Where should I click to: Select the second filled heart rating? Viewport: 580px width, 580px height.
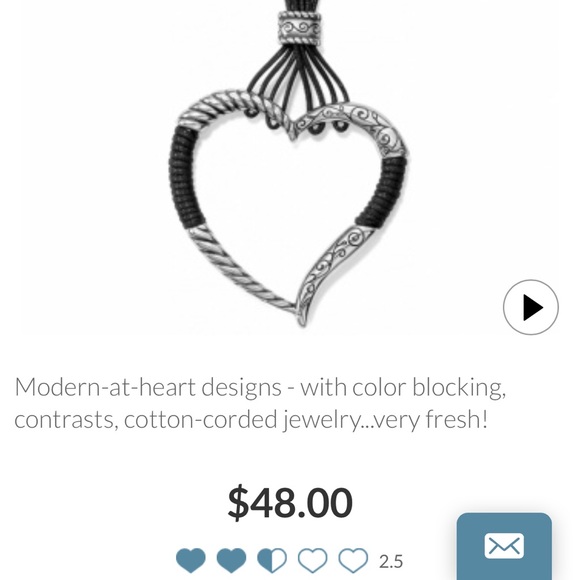231,560
